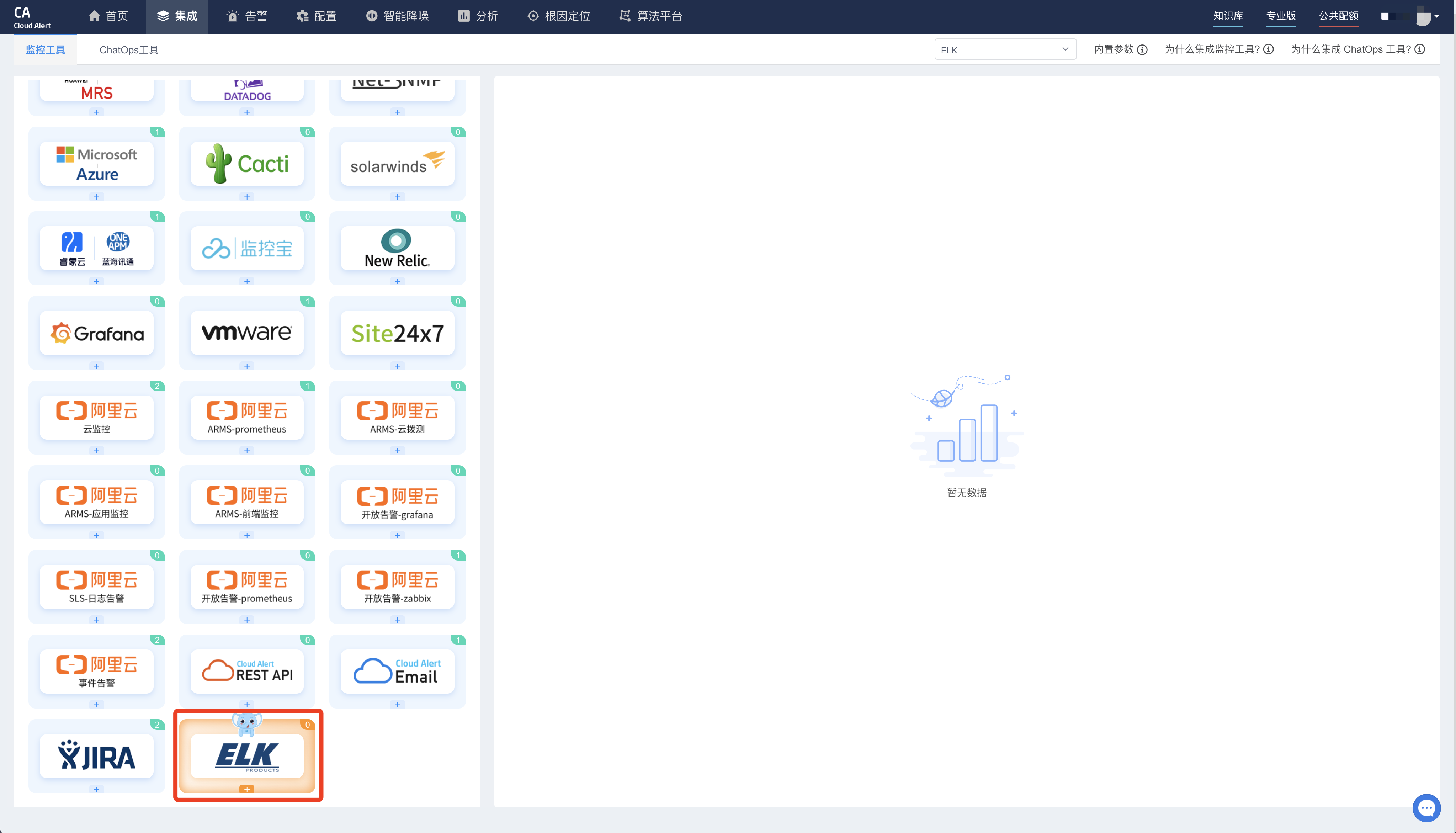The height and width of the screenshot is (833, 1456).
Task: Open the 告警 menu in navigation
Action: point(247,16)
